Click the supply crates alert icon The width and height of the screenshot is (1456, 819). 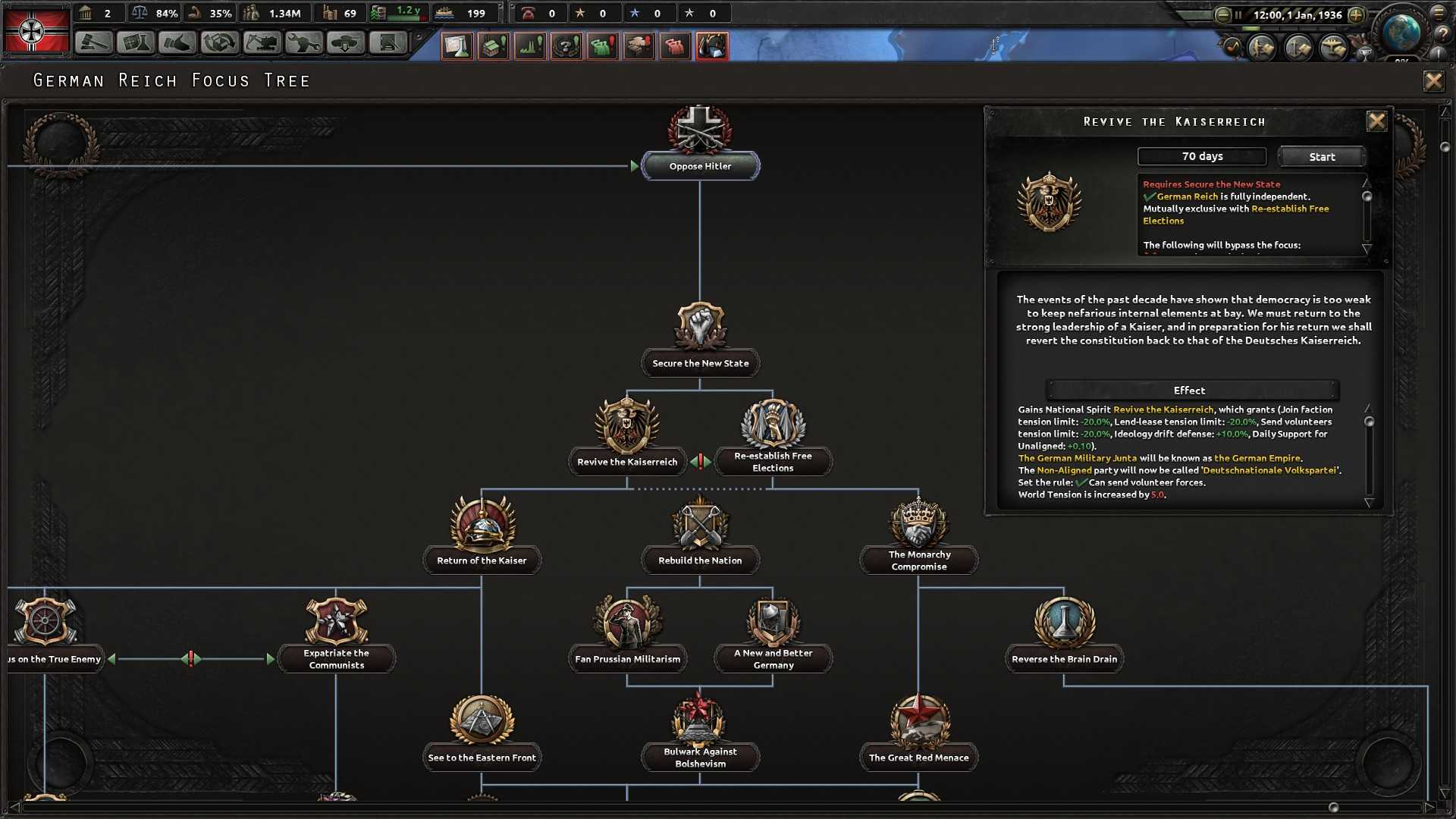click(x=639, y=46)
